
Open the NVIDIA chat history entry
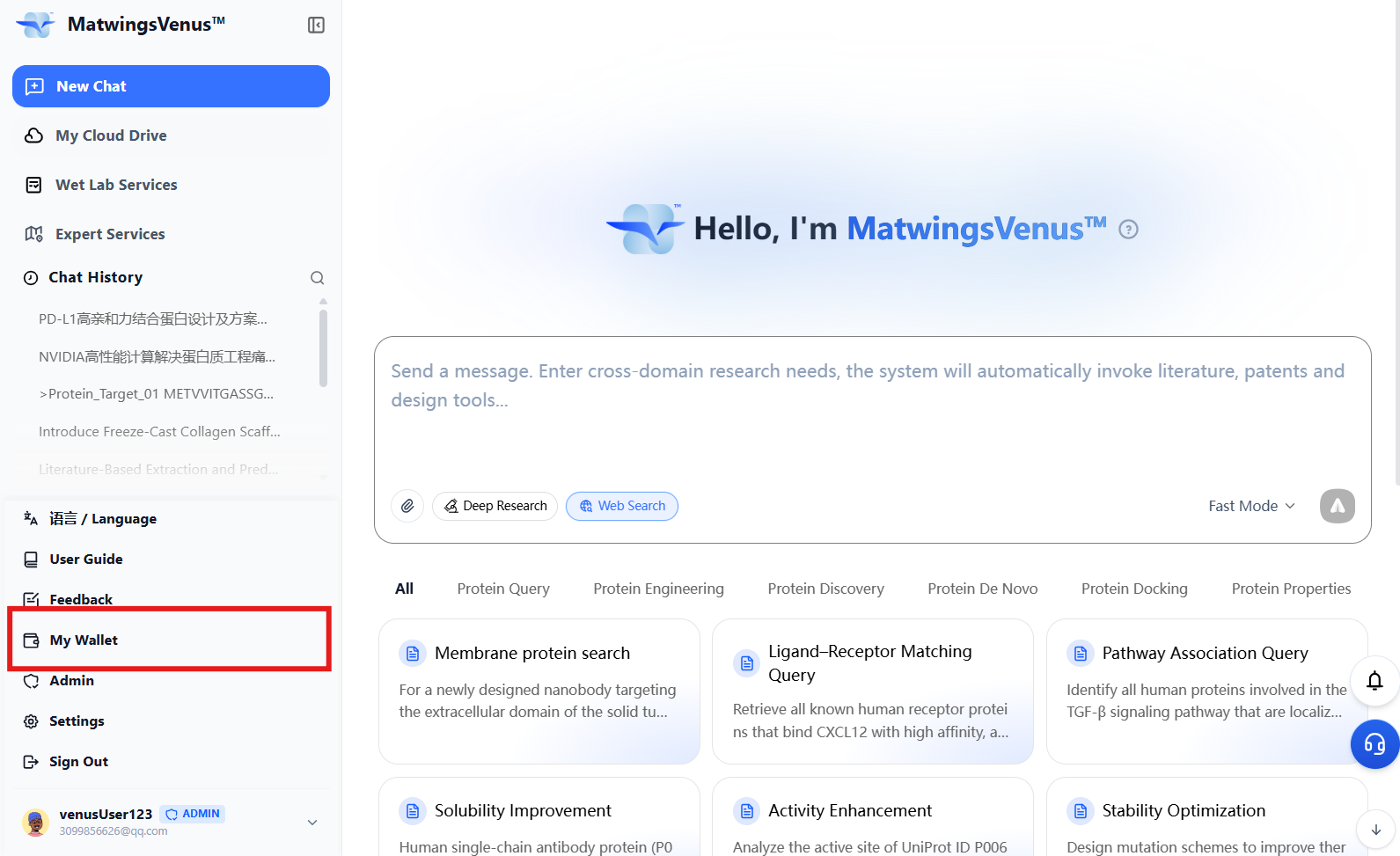coord(157,356)
